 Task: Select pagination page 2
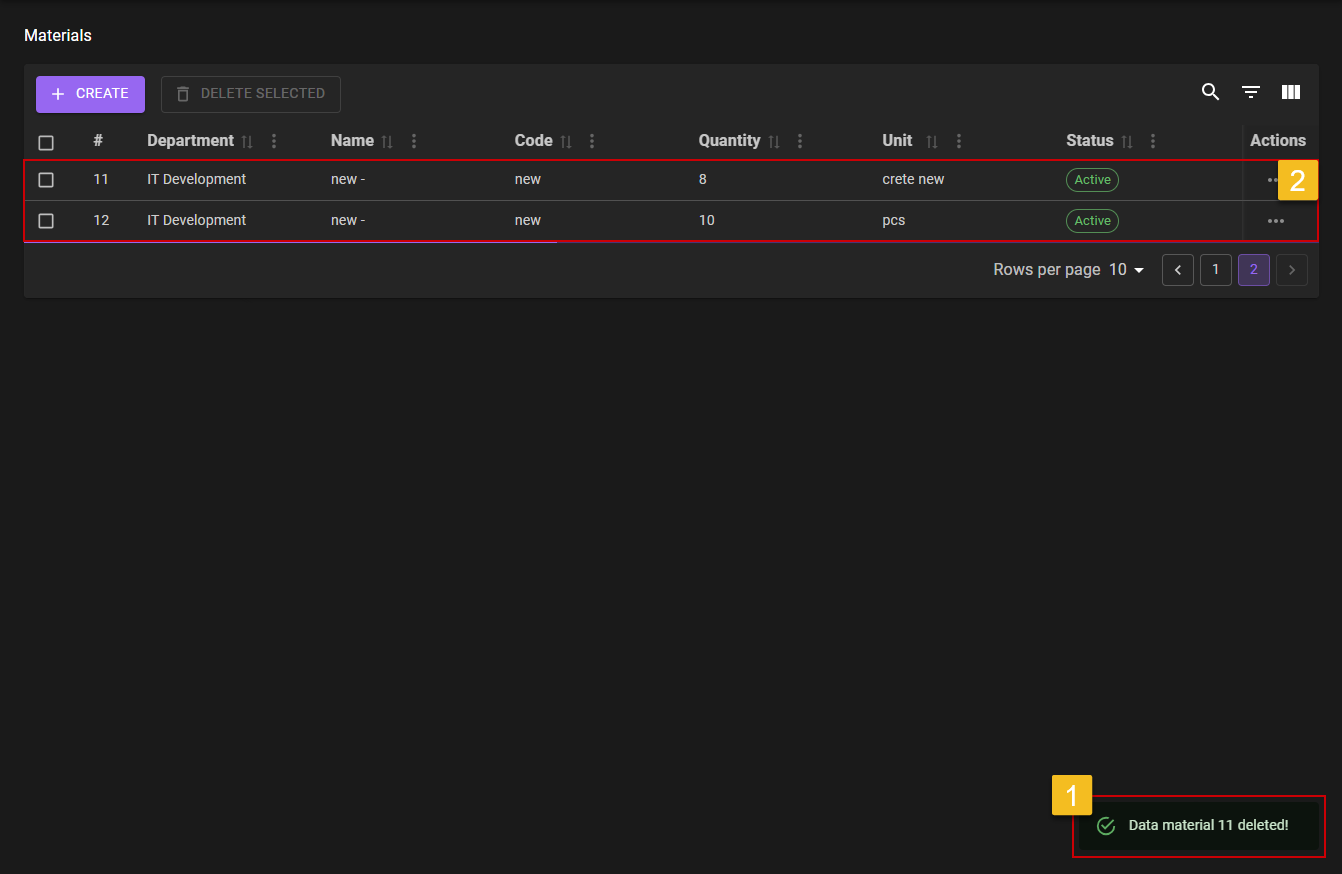(1253, 270)
